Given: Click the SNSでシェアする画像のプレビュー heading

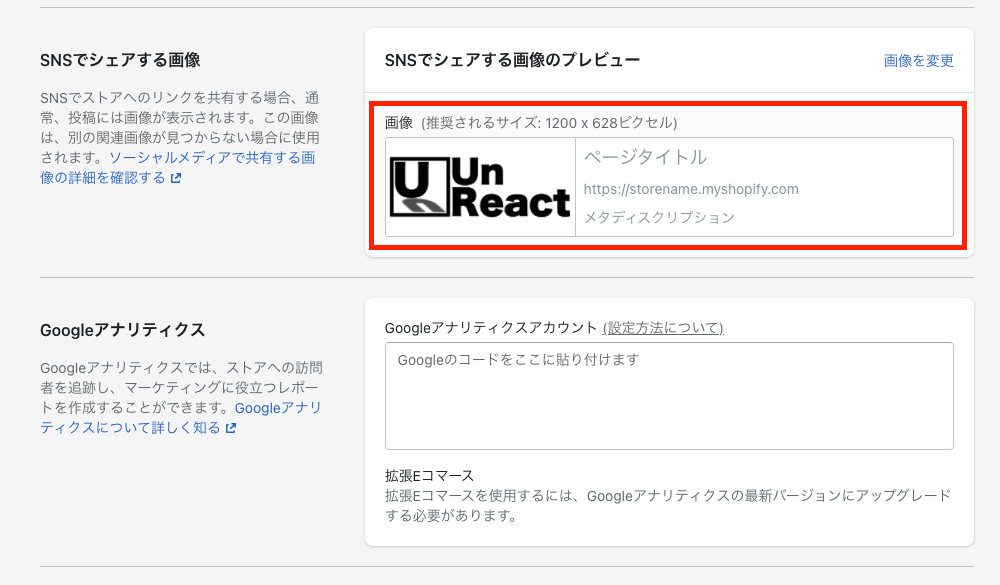Looking at the screenshot, I should [x=512, y=61].
